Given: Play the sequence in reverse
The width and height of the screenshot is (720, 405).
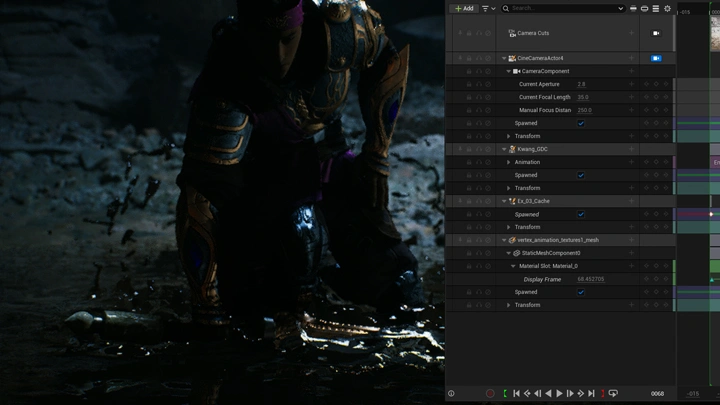Looking at the screenshot, I should coord(548,394).
